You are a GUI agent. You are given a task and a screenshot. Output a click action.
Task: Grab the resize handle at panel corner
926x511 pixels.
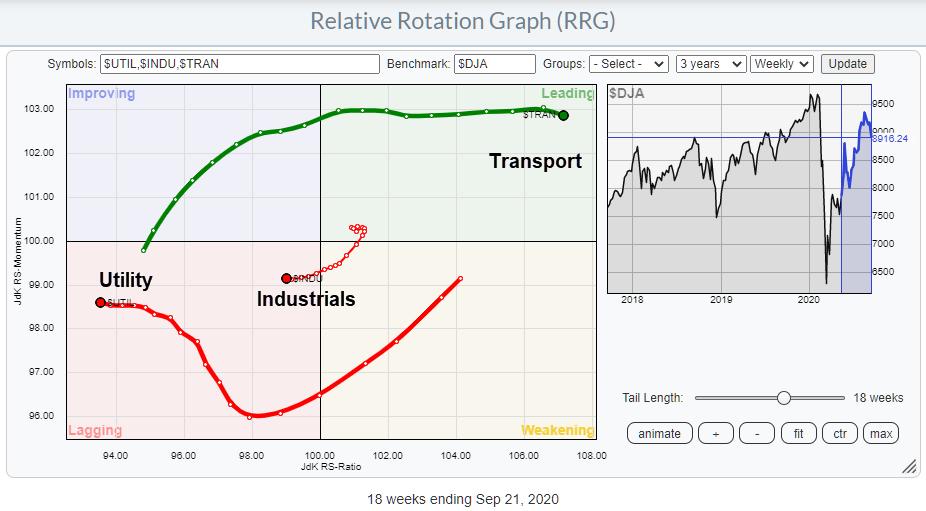[909, 467]
